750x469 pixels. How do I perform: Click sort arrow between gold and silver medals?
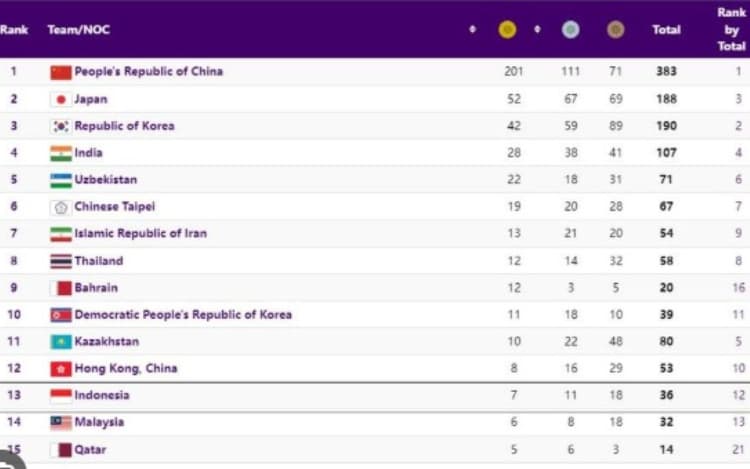coord(537,30)
